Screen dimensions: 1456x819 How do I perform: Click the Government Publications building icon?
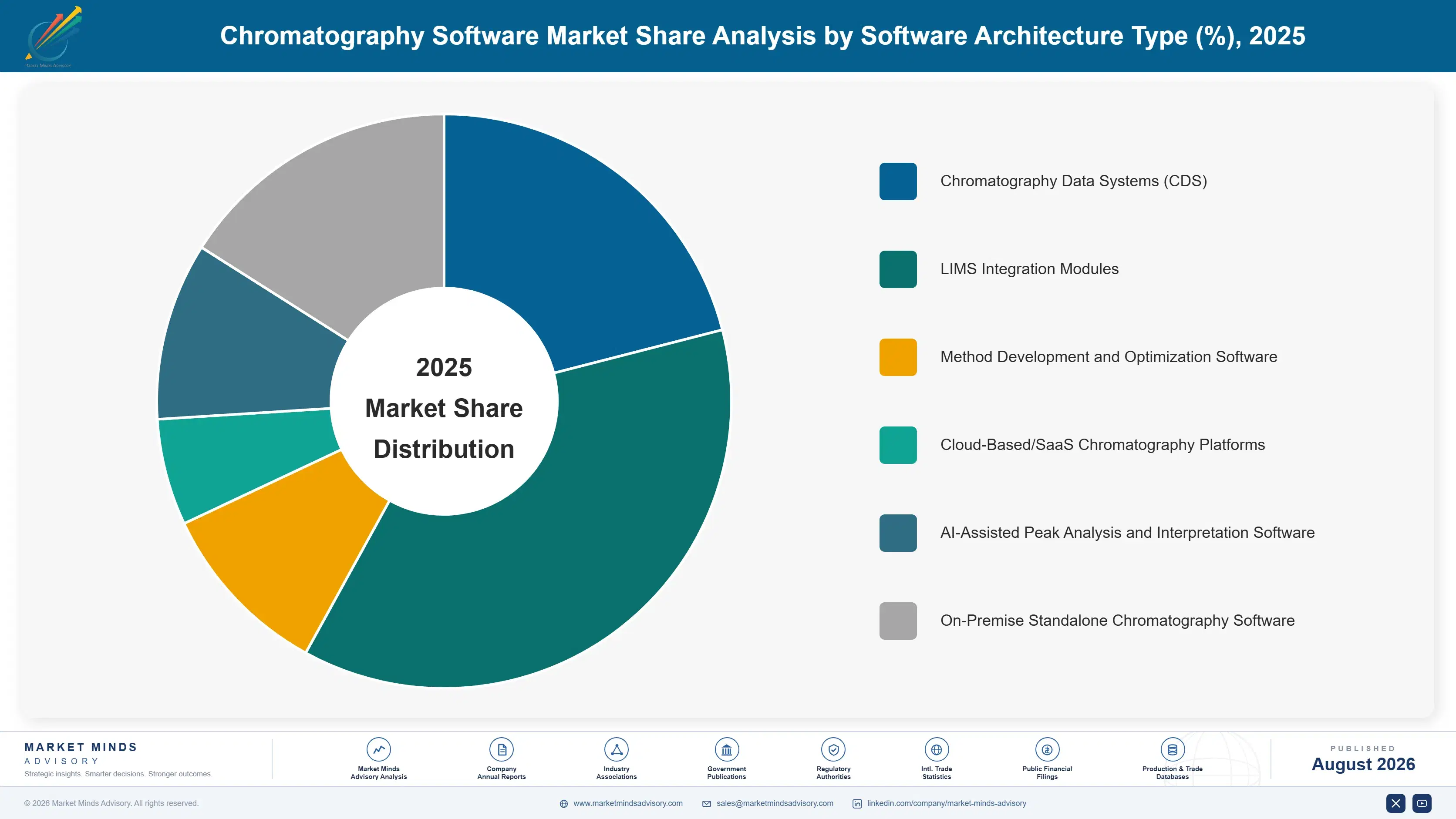[726, 749]
